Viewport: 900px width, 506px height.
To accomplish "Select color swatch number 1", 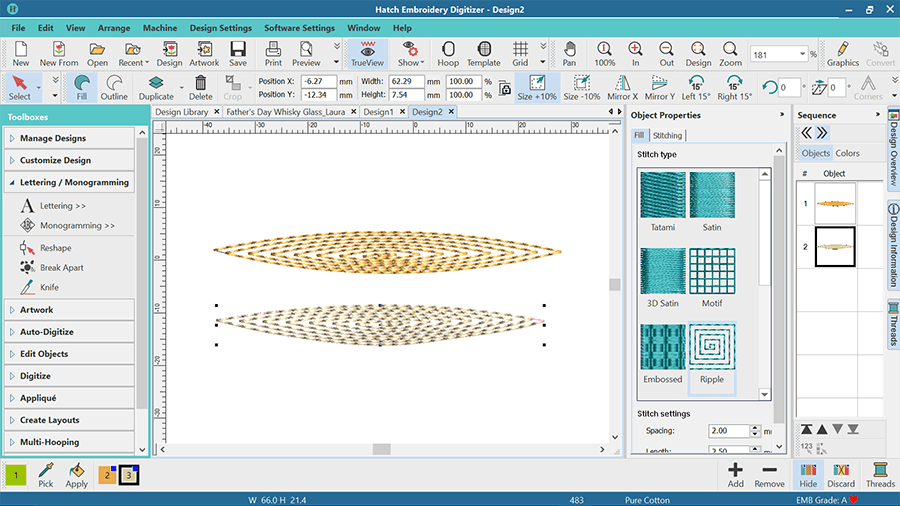I will point(16,475).
